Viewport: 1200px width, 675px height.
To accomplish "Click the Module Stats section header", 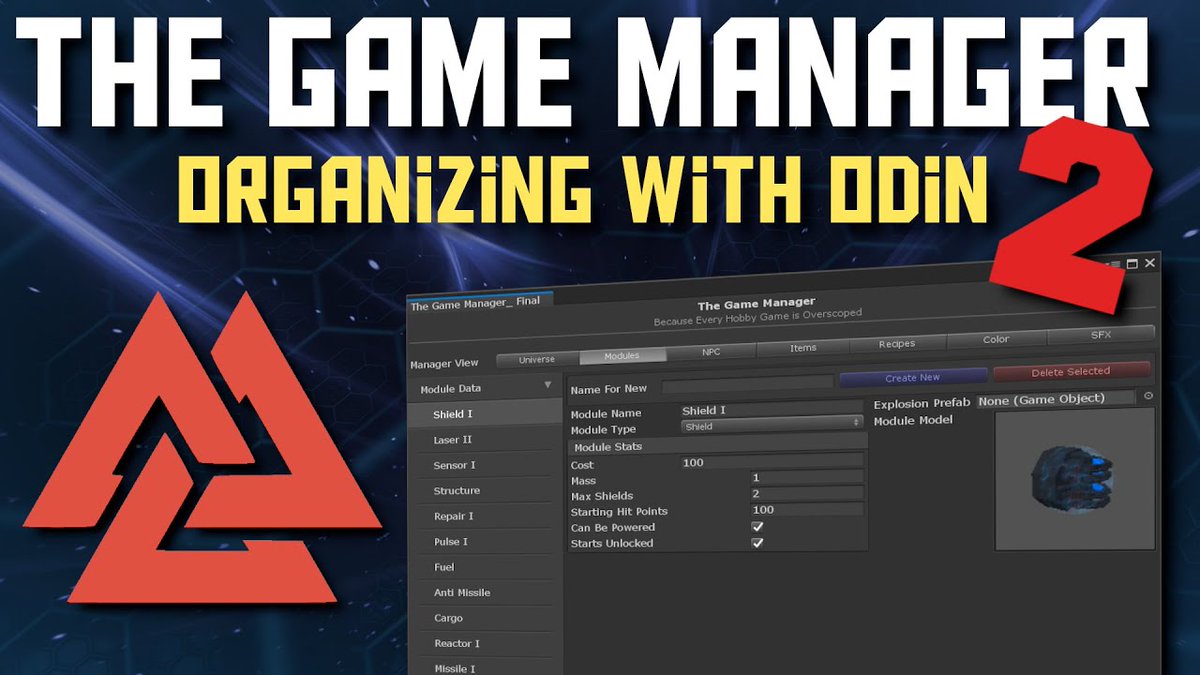I will 717,446.
